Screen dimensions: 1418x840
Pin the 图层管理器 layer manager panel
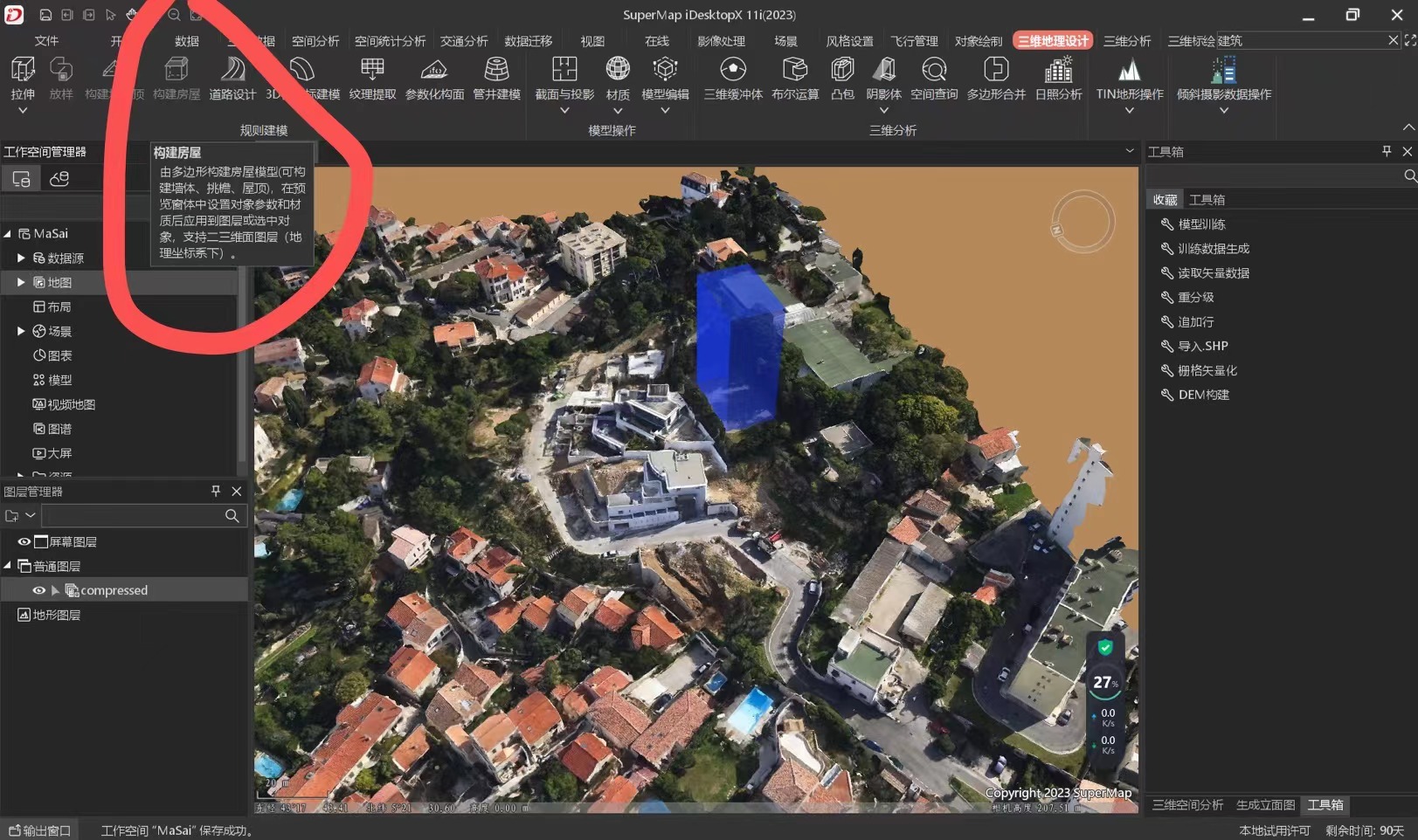pos(216,491)
